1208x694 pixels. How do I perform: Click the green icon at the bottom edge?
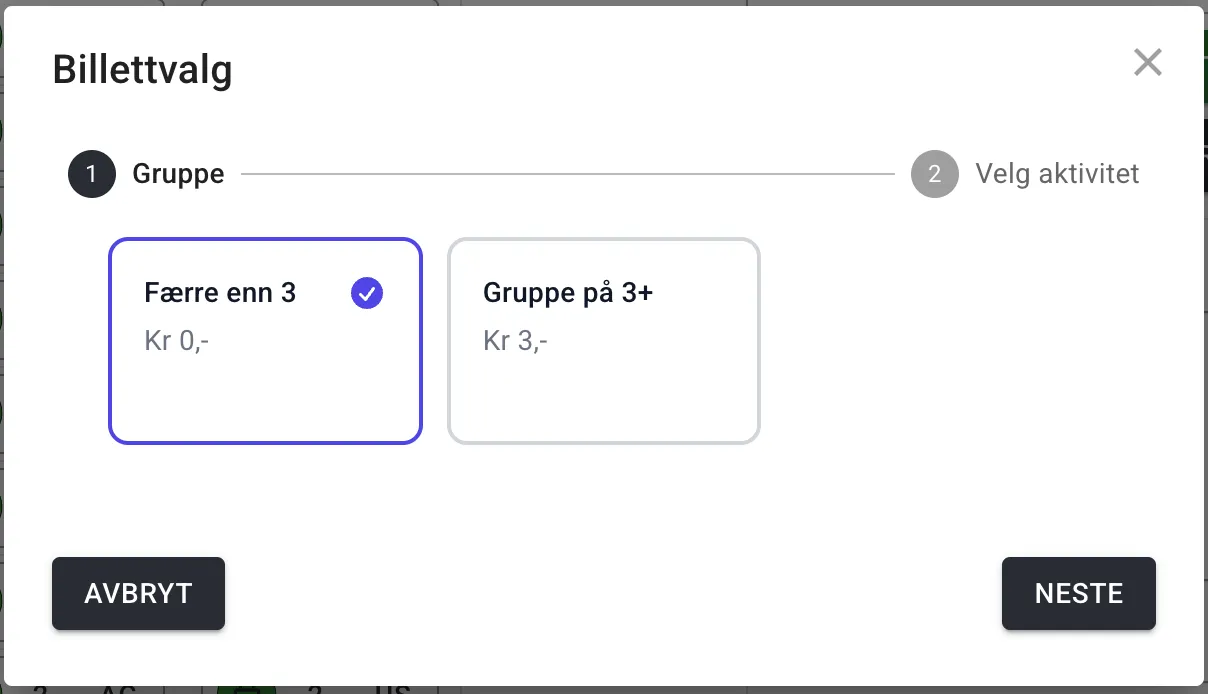pos(246,688)
